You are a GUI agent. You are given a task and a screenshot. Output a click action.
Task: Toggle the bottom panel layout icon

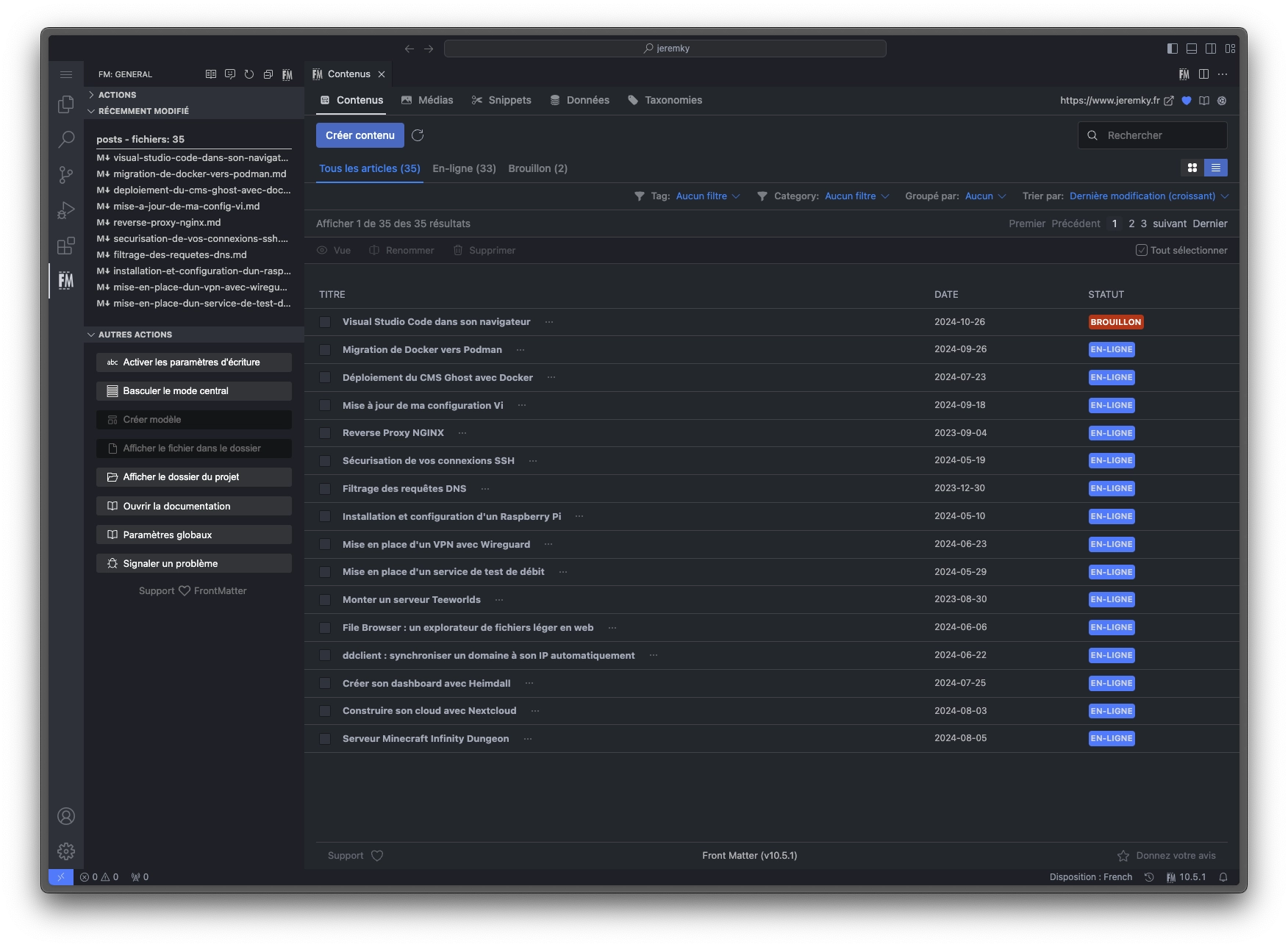(1192, 49)
